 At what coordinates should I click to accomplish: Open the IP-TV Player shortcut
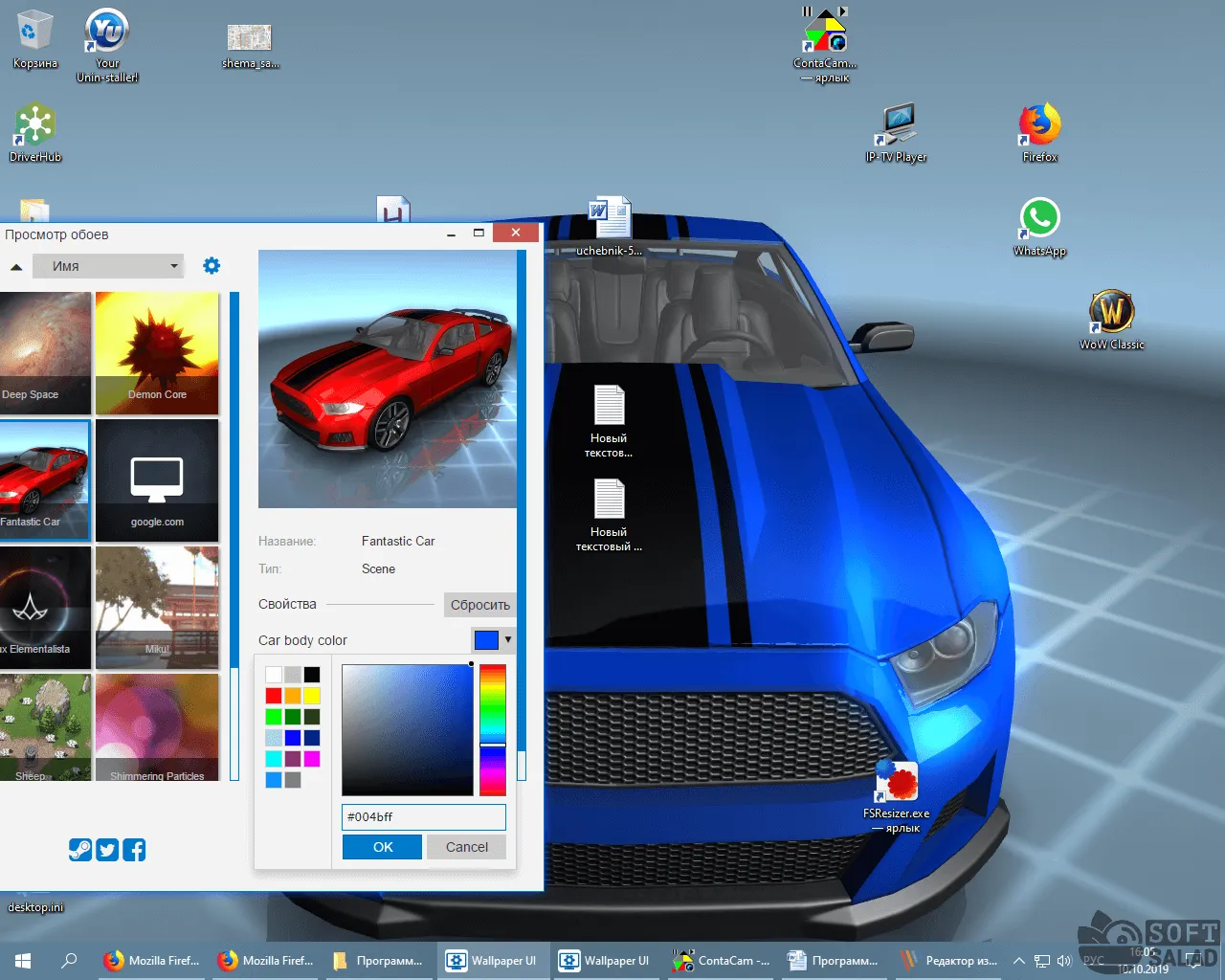[x=897, y=132]
